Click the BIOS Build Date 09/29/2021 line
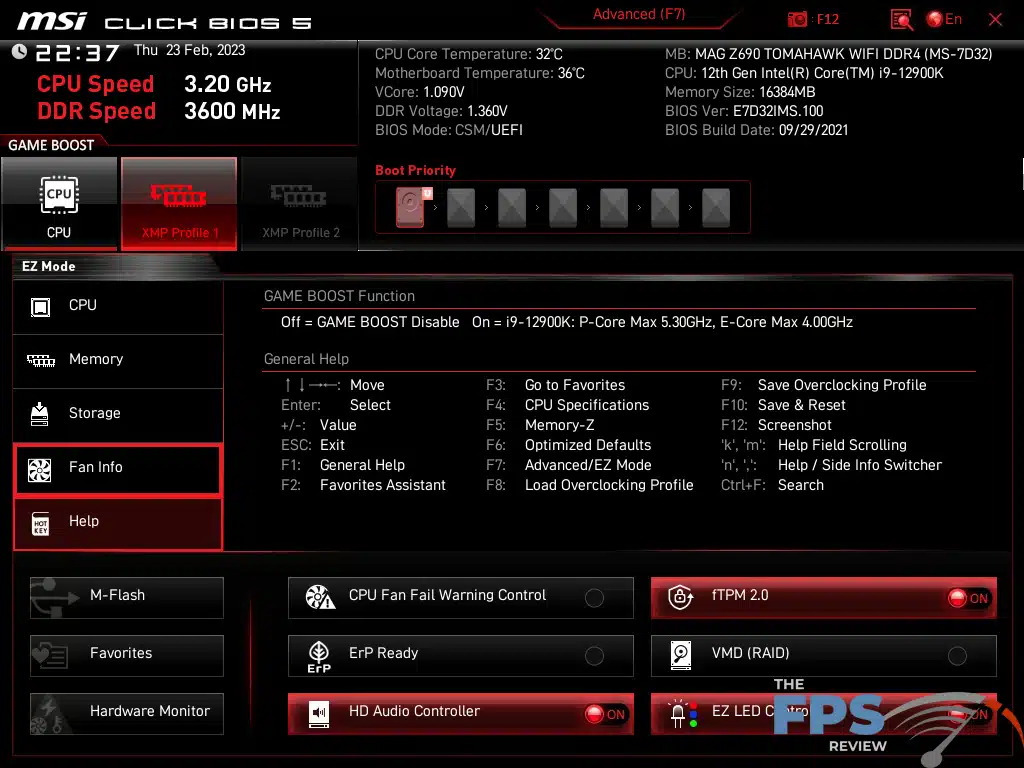1024x768 pixels. (756, 130)
